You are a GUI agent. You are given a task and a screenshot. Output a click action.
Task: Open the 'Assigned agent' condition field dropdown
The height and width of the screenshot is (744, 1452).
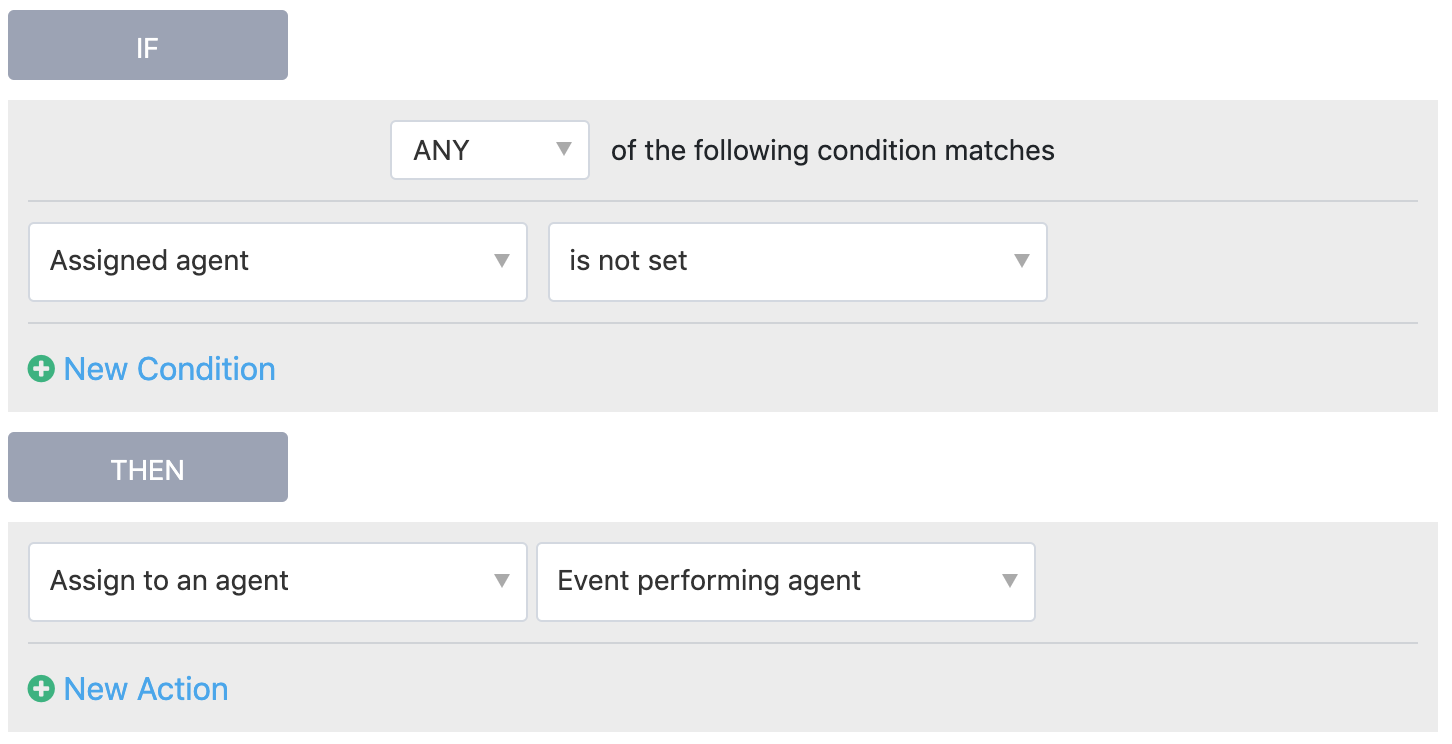277,262
